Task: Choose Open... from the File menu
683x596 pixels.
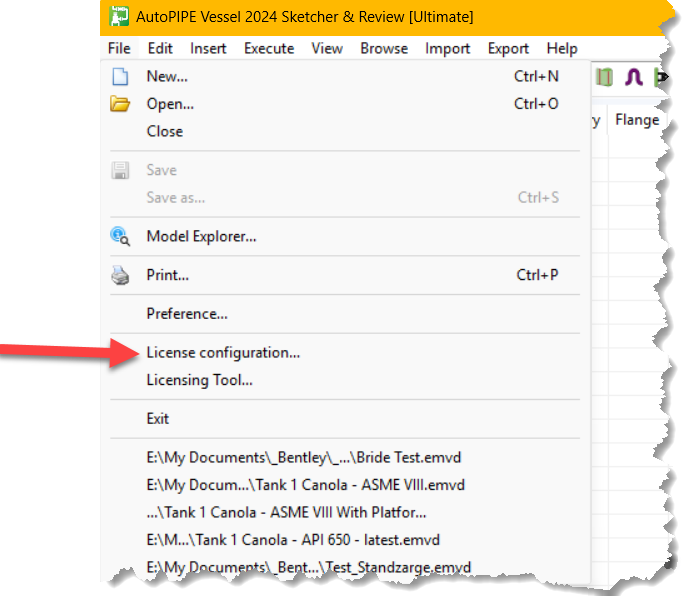Action: point(345,104)
